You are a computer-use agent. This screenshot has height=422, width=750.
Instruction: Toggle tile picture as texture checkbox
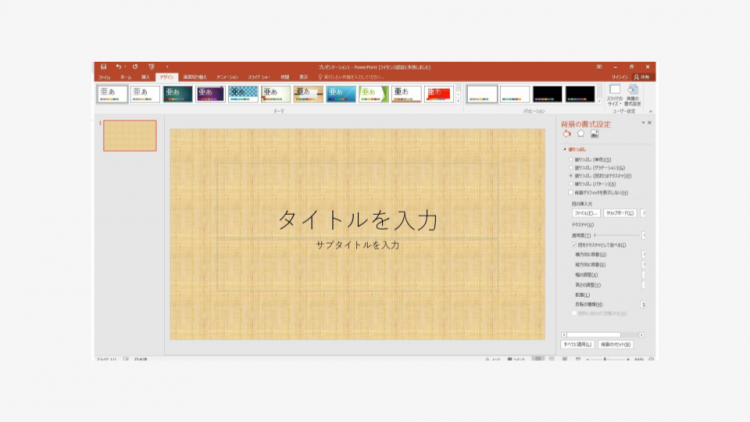(x=574, y=245)
